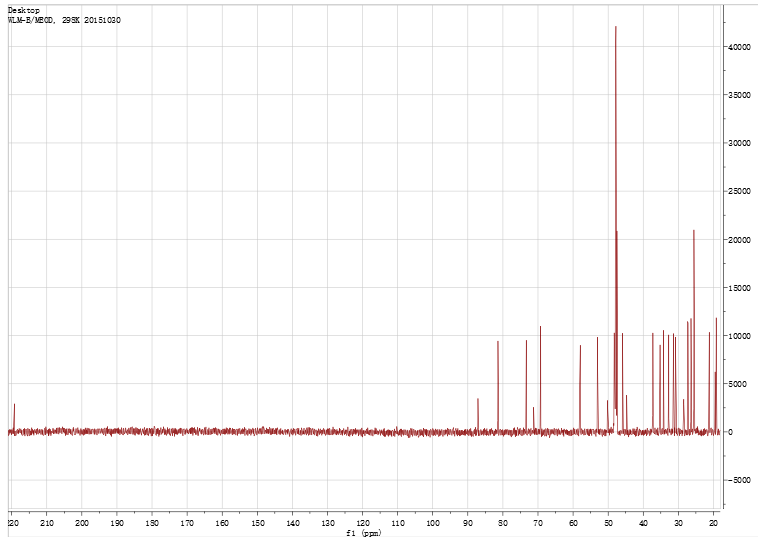758x537 pixels.
Task: Click the 'f1 (ppm)' axis title
Action: pos(364,533)
